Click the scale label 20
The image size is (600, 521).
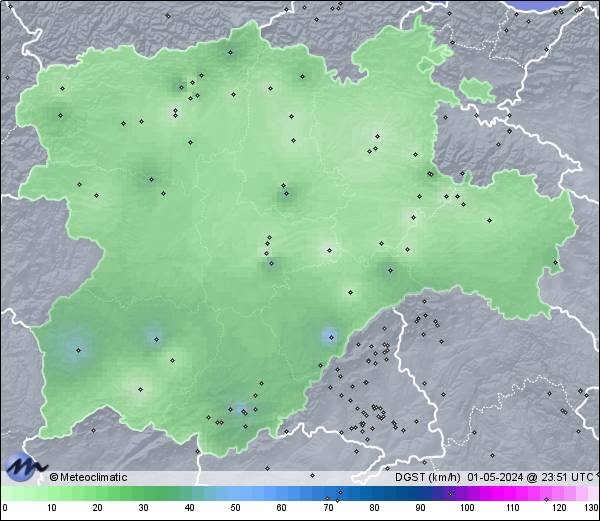[98, 508]
